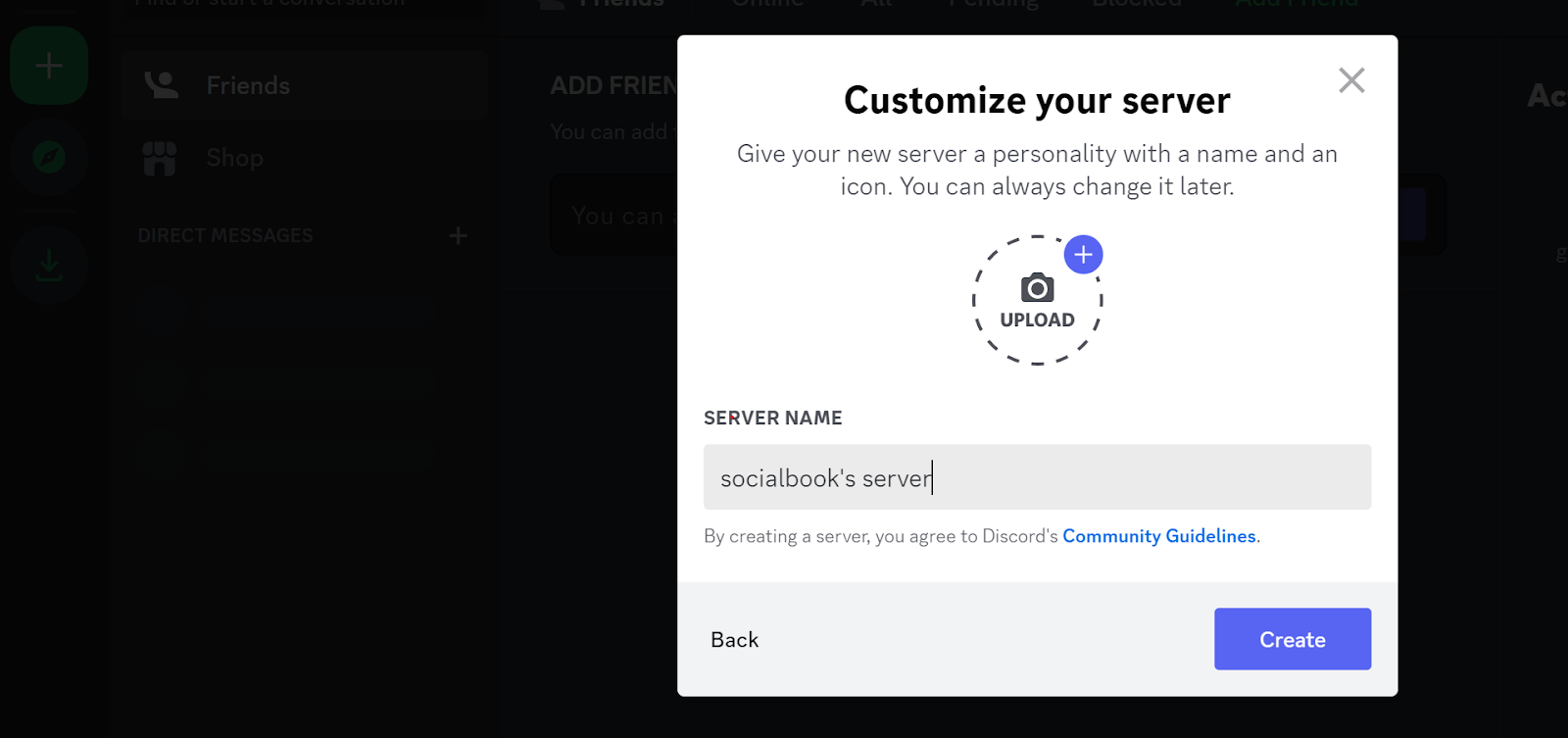The image size is (1568, 738).
Task: Click the green Add a Server plus icon
Action: coord(49,66)
